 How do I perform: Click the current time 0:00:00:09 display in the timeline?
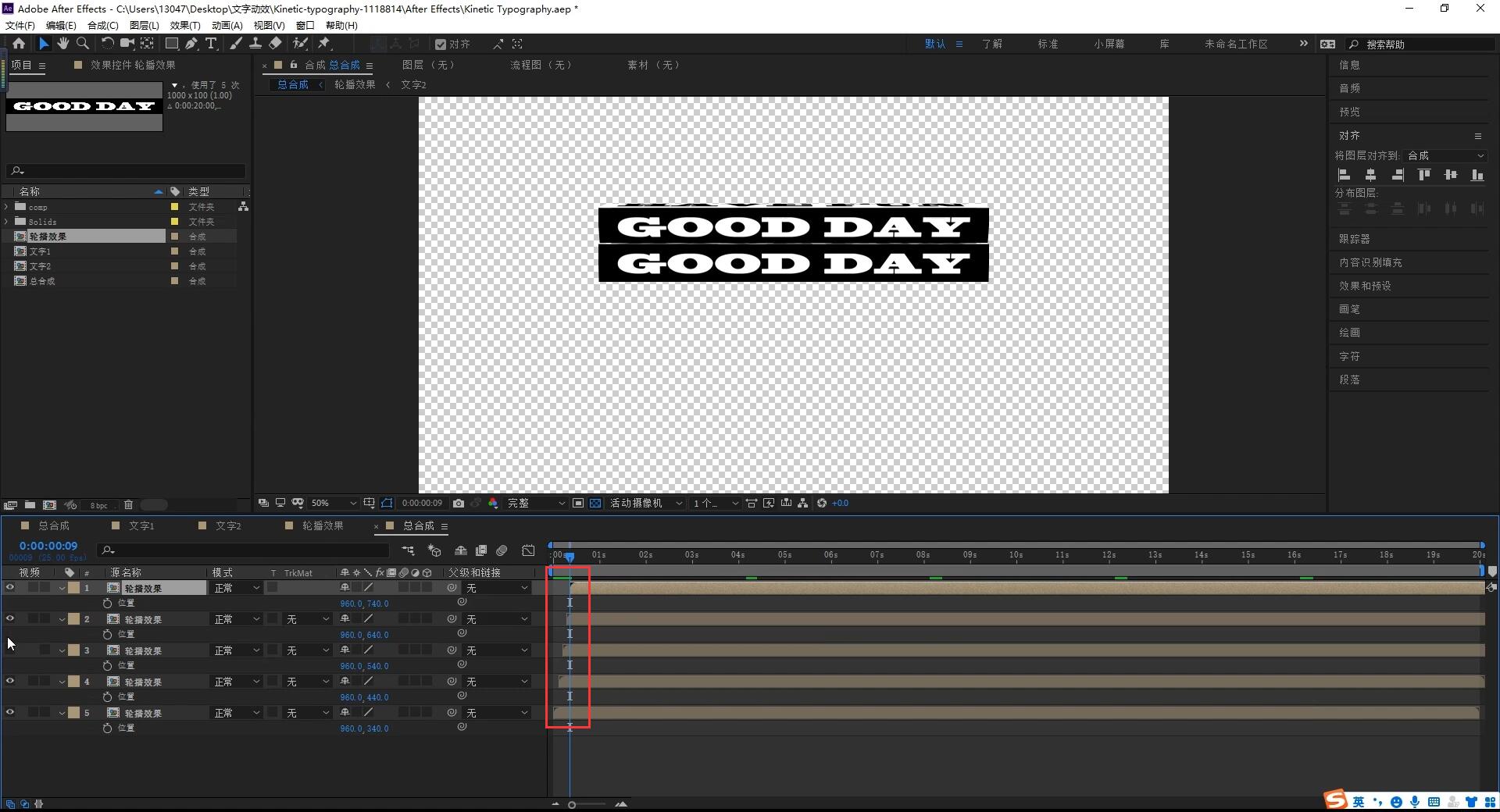click(x=48, y=546)
